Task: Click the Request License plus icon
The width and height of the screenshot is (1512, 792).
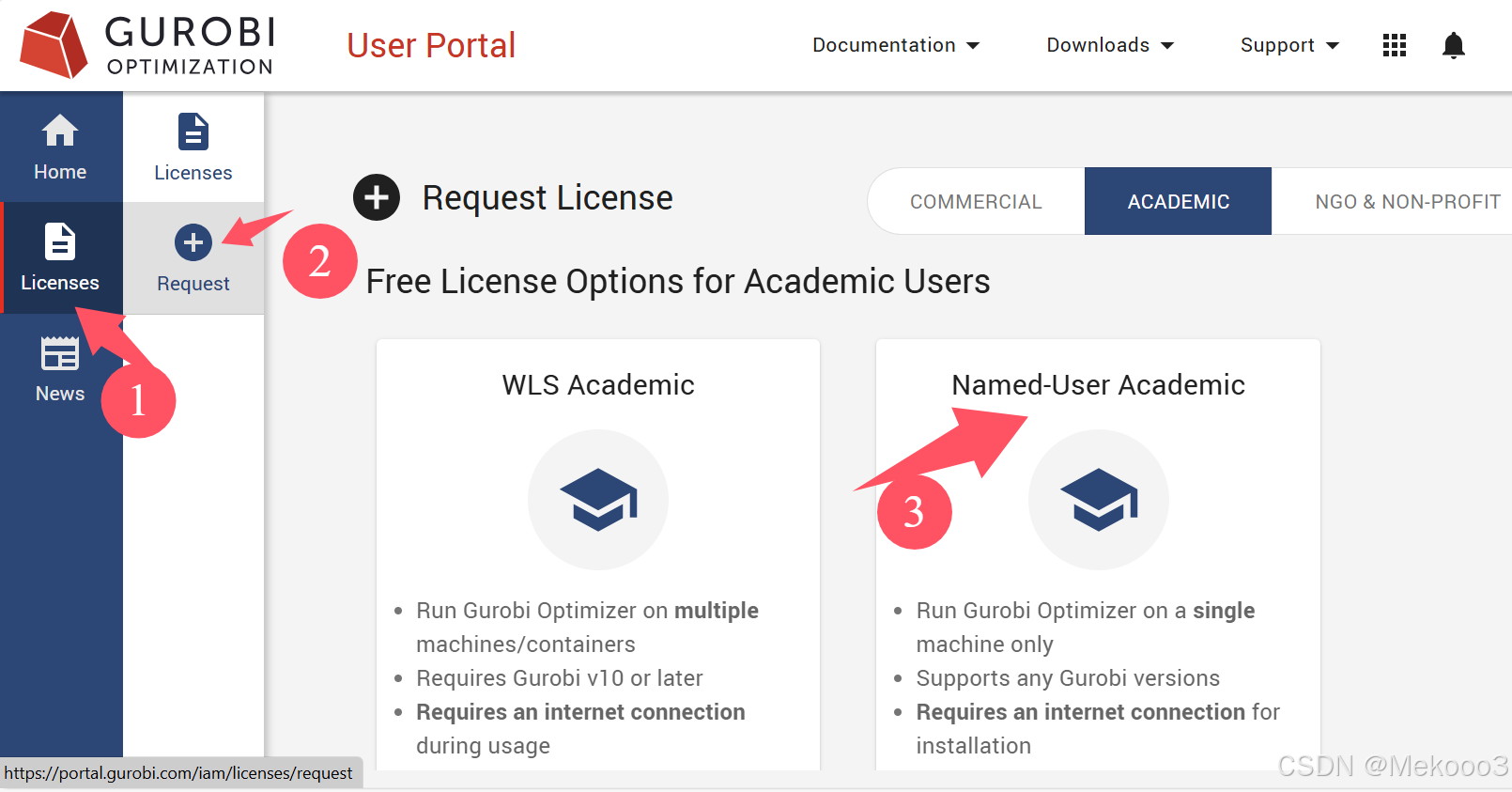Action: [x=376, y=197]
